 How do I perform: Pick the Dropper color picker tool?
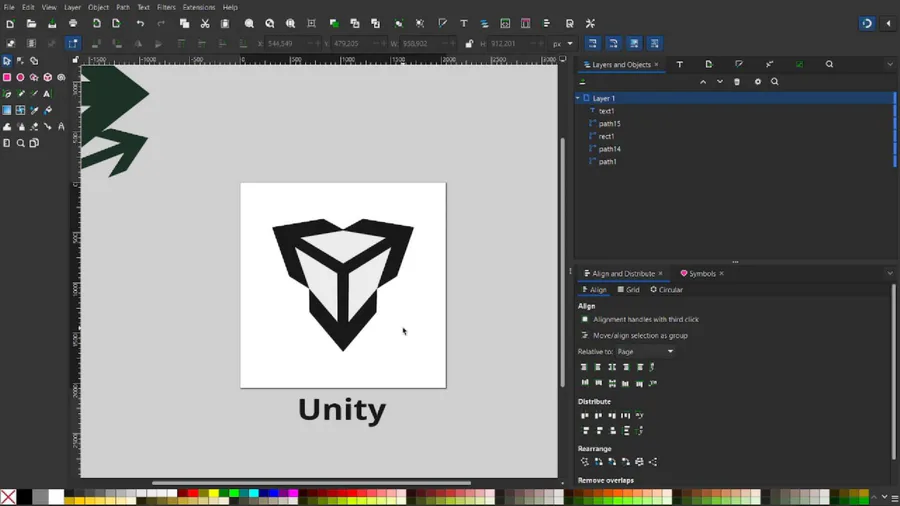(x=34, y=110)
